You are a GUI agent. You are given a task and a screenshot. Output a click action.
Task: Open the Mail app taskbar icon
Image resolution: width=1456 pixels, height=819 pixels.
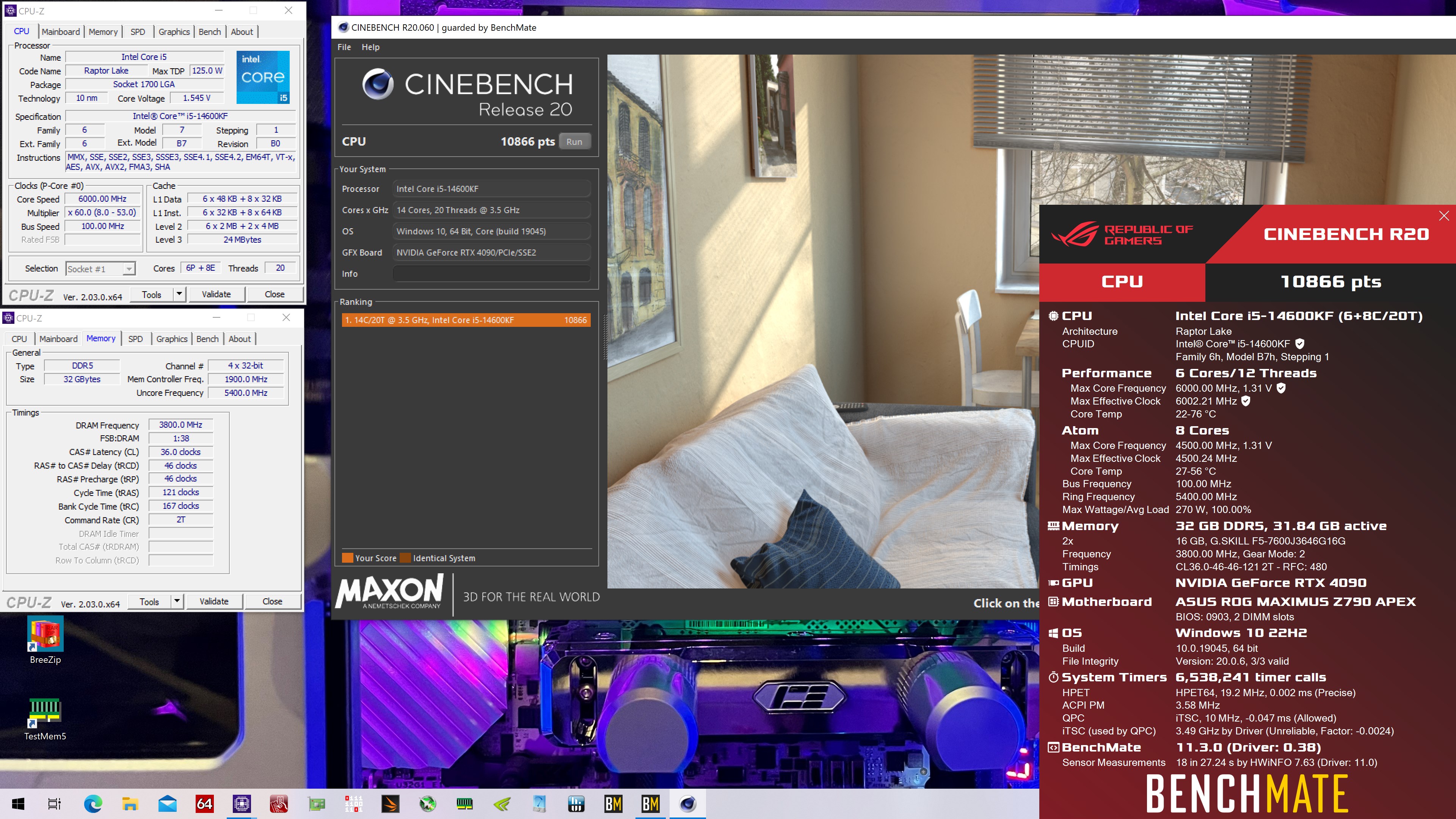[x=167, y=803]
